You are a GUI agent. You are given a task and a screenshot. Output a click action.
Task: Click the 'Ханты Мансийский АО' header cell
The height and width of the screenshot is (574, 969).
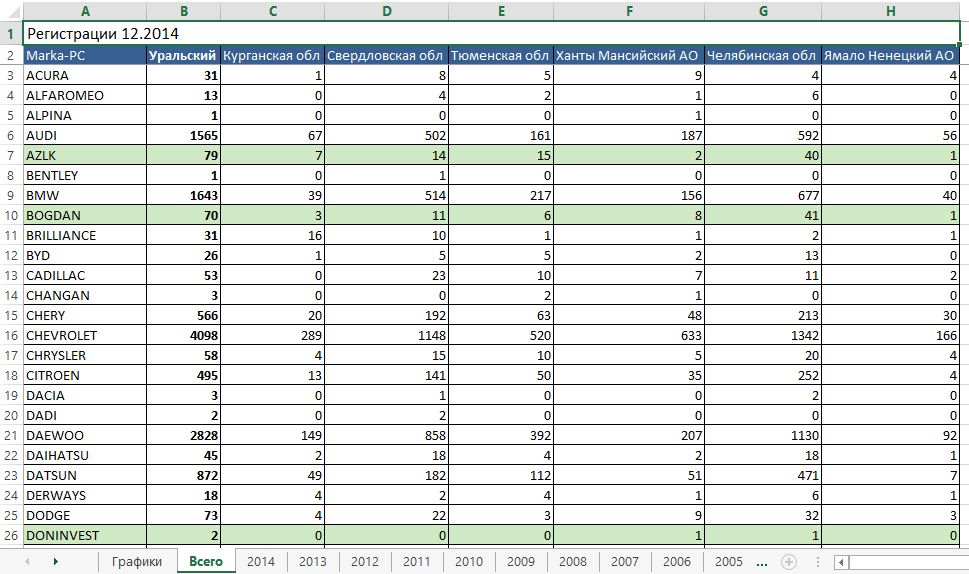pos(629,56)
